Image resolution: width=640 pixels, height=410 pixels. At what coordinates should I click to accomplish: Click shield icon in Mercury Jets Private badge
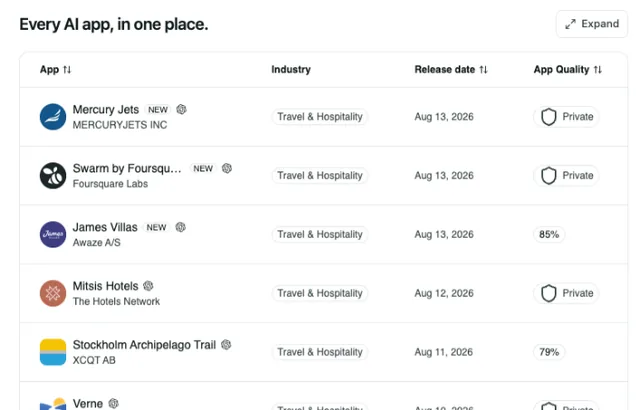(549, 117)
